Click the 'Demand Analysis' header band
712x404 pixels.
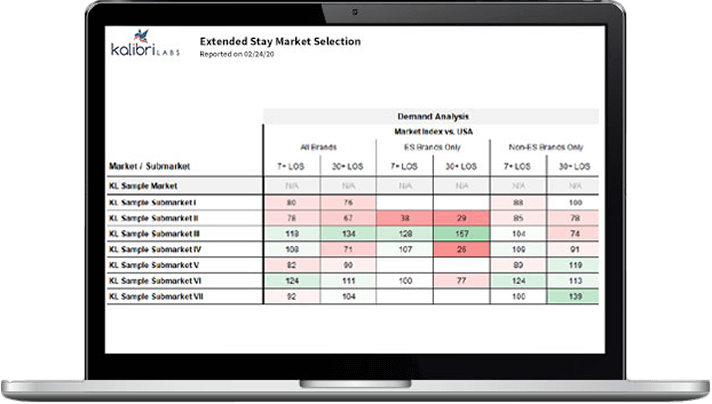(431, 116)
